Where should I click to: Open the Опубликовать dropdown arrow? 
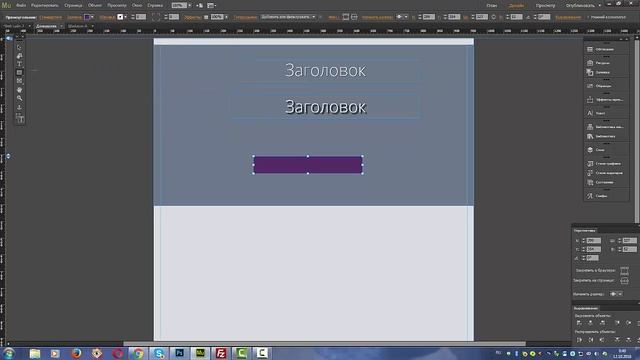click(x=600, y=5)
